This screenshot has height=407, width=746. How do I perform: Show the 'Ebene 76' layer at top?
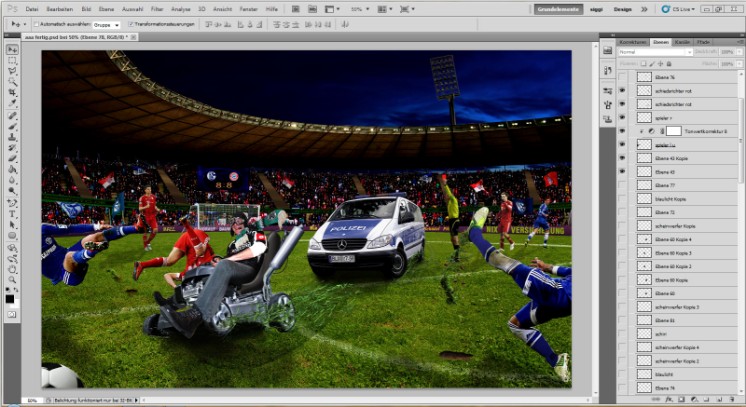tap(623, 76)
